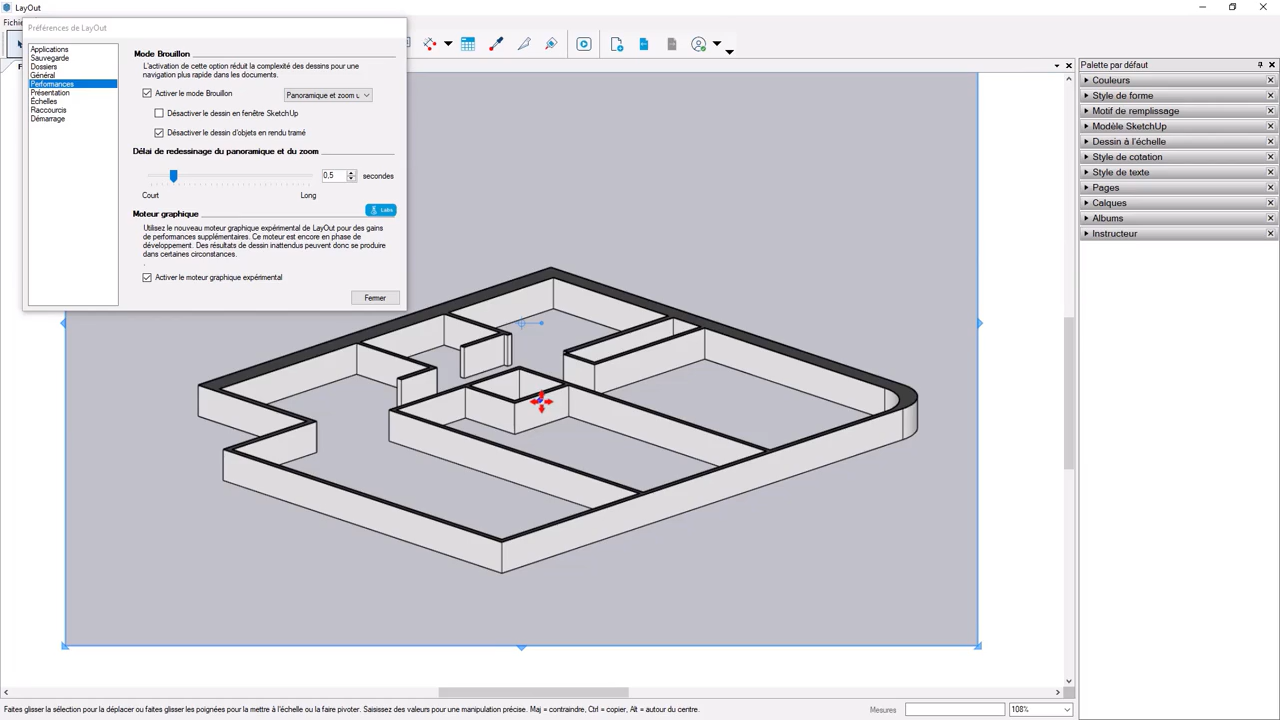Uncheck Activer le mode Brouillon

pos(147,93)
